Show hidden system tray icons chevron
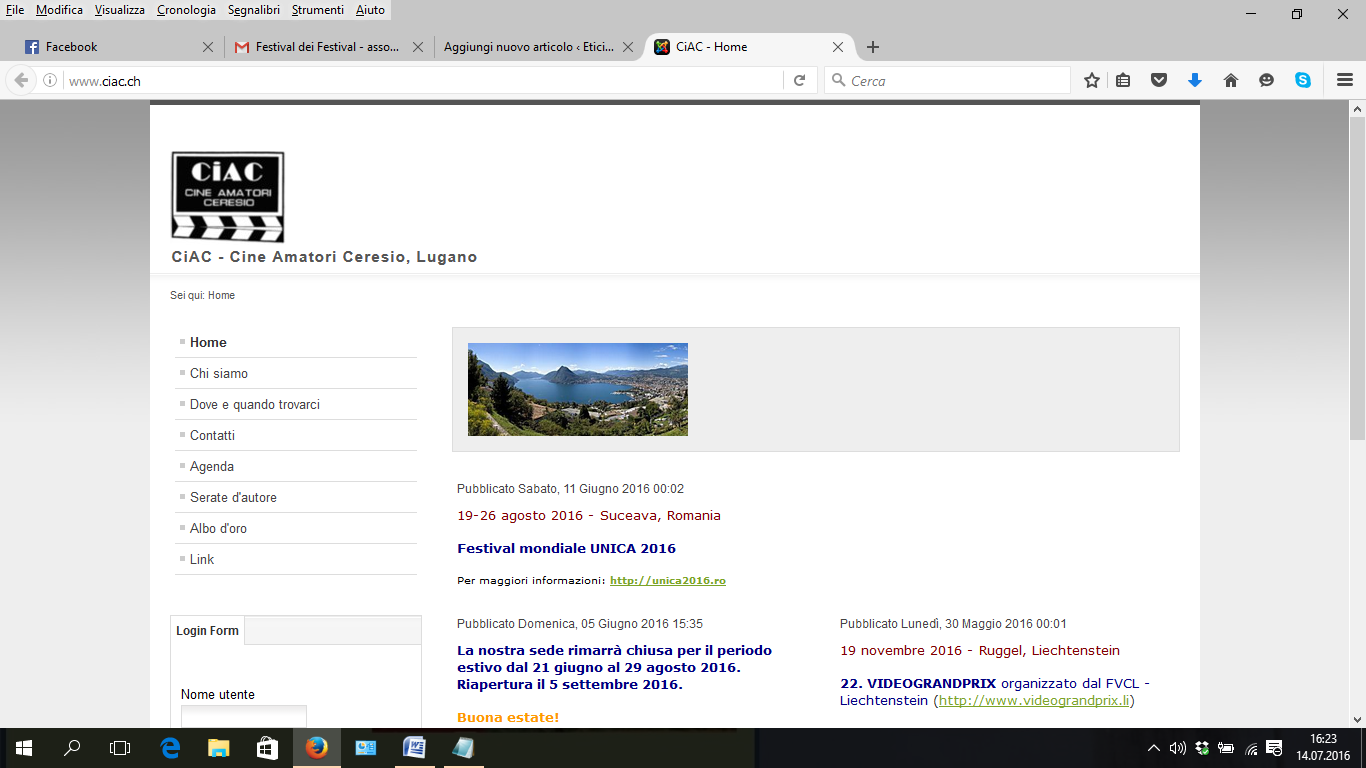The height and width of the screenshot is (768, 1366). [1154, 748]
